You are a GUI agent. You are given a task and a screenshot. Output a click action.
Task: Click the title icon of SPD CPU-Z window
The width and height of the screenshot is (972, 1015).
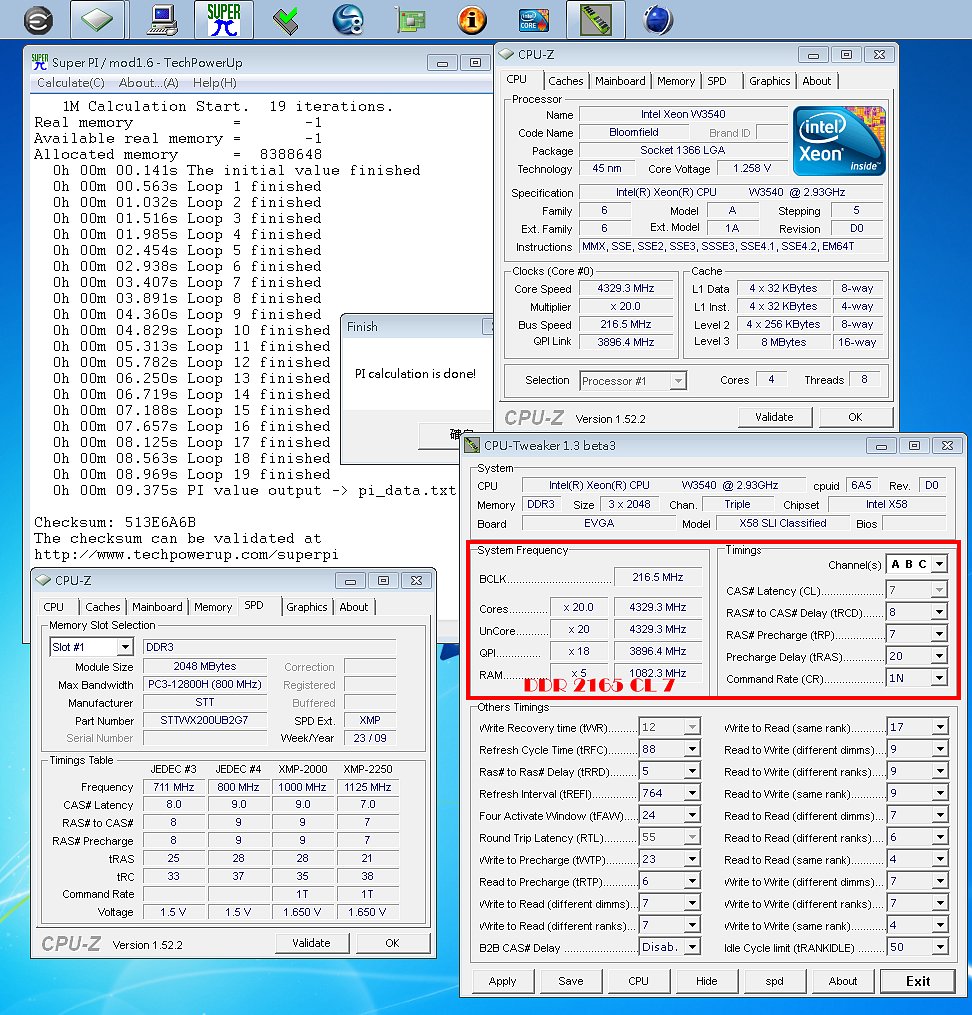pos(43,580)
